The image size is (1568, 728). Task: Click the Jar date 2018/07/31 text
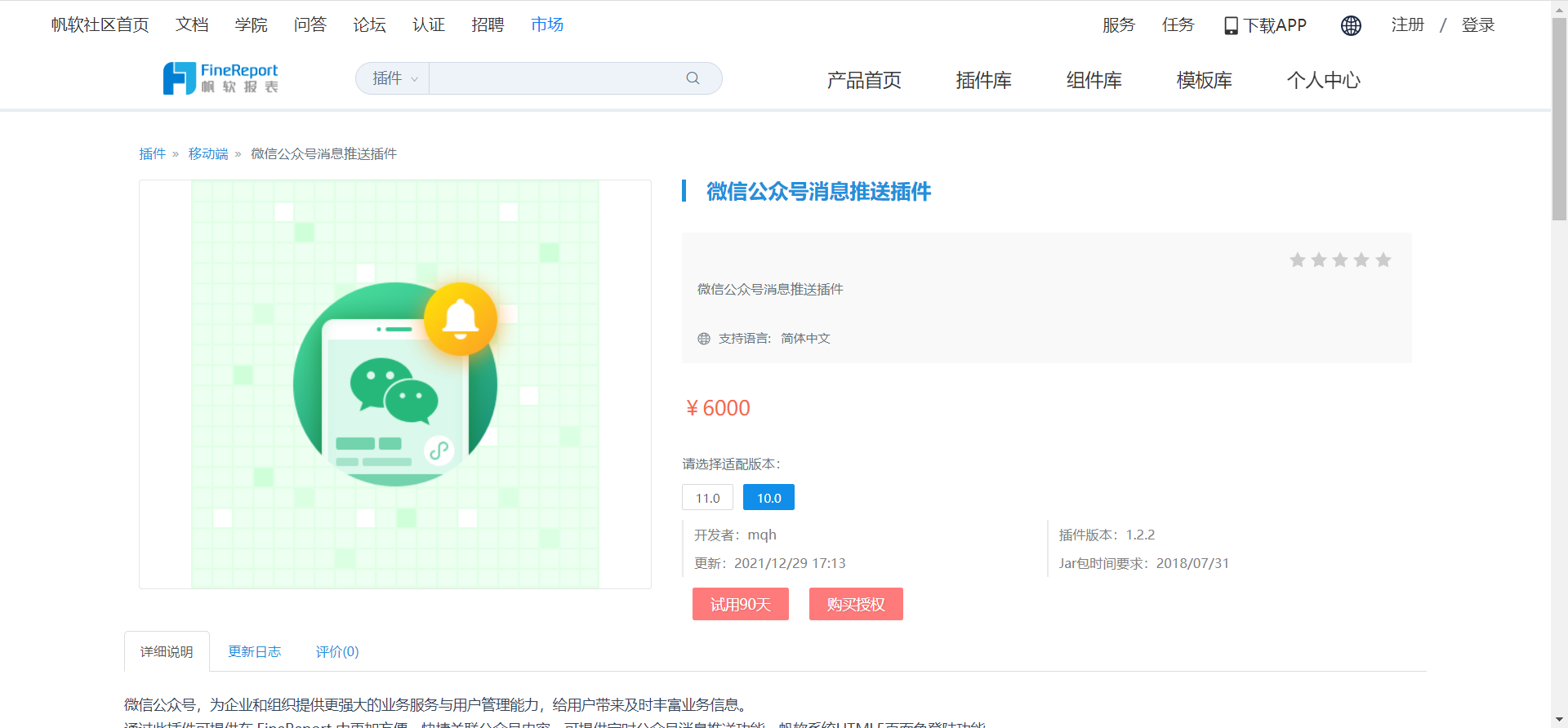[1192, 563]
